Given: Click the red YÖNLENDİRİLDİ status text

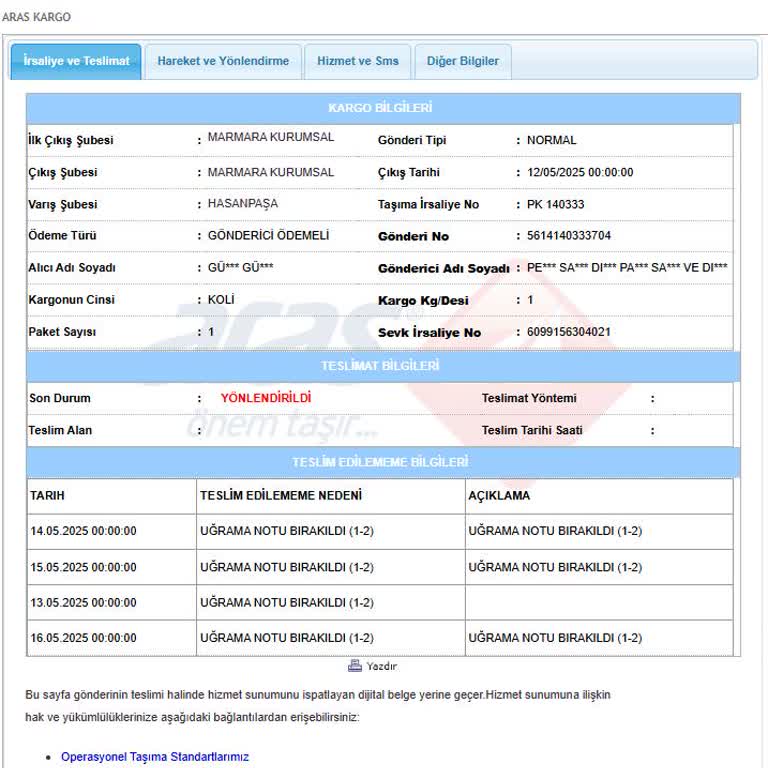Looking at the screenshot, I should click(x=266, y=398).
